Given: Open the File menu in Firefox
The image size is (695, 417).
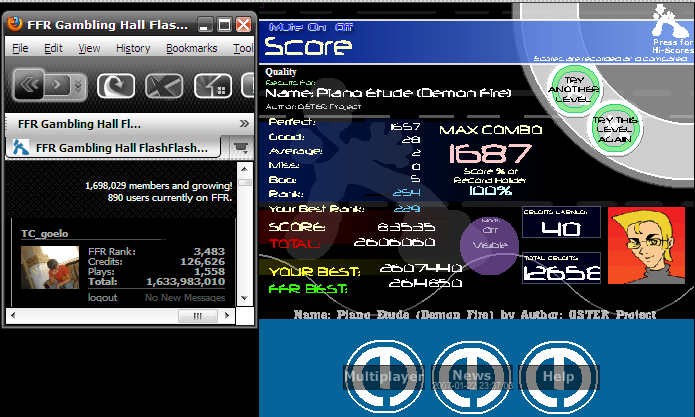Looking at the screenshot, I should point(20,48).
